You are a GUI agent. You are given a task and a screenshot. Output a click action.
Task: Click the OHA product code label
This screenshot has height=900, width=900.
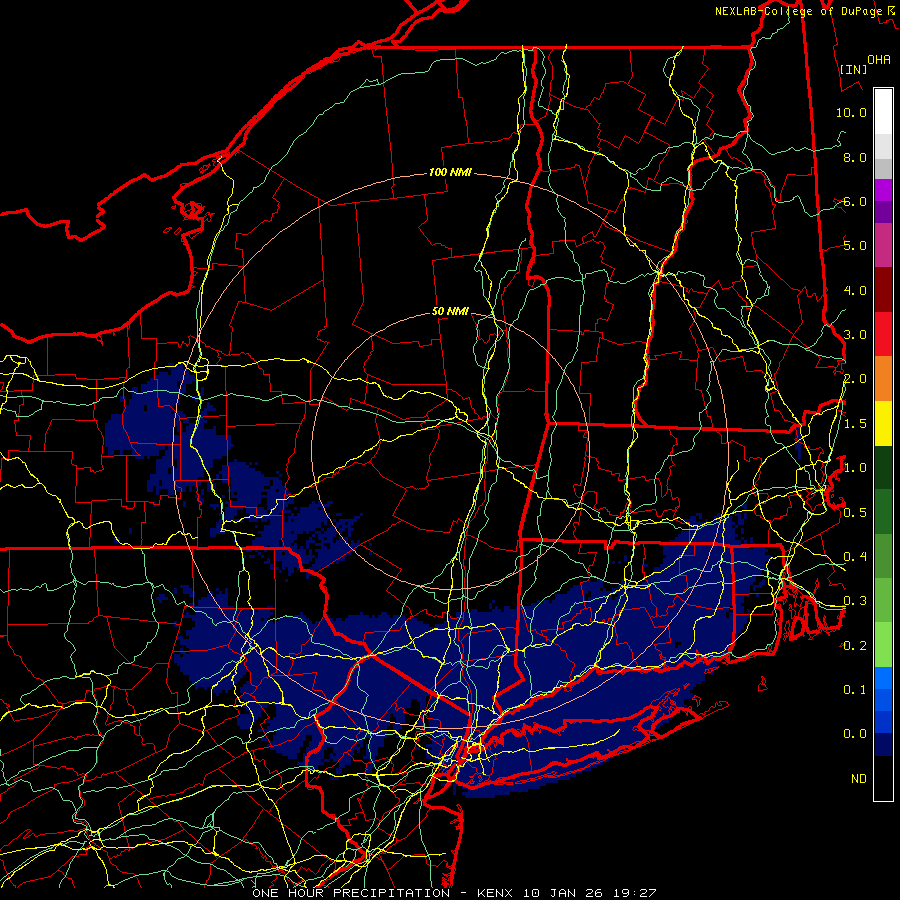click(879, 59)
